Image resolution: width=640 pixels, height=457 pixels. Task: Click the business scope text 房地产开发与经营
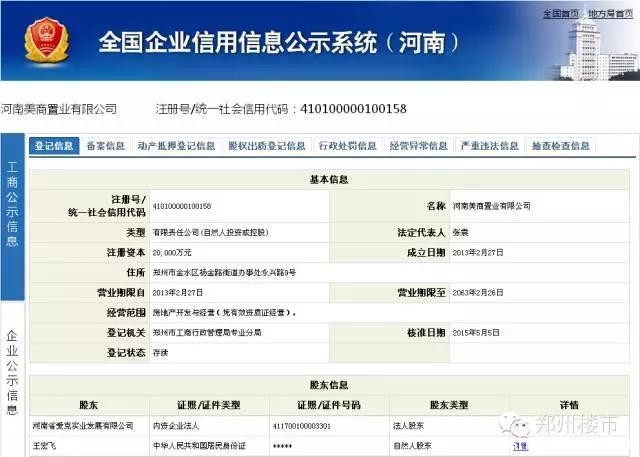point(224,313)
